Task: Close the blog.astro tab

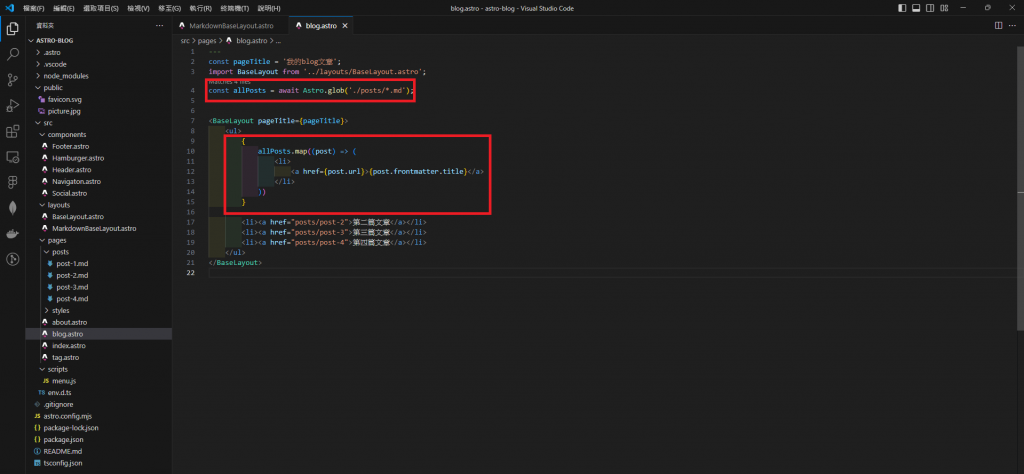Action: [345, 26]
